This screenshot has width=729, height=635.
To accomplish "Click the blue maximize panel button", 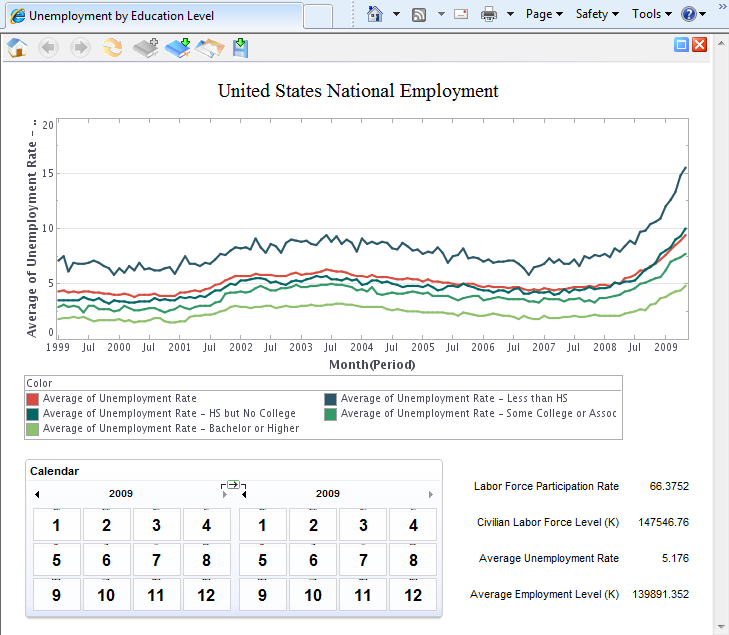I will coord(681,45).
